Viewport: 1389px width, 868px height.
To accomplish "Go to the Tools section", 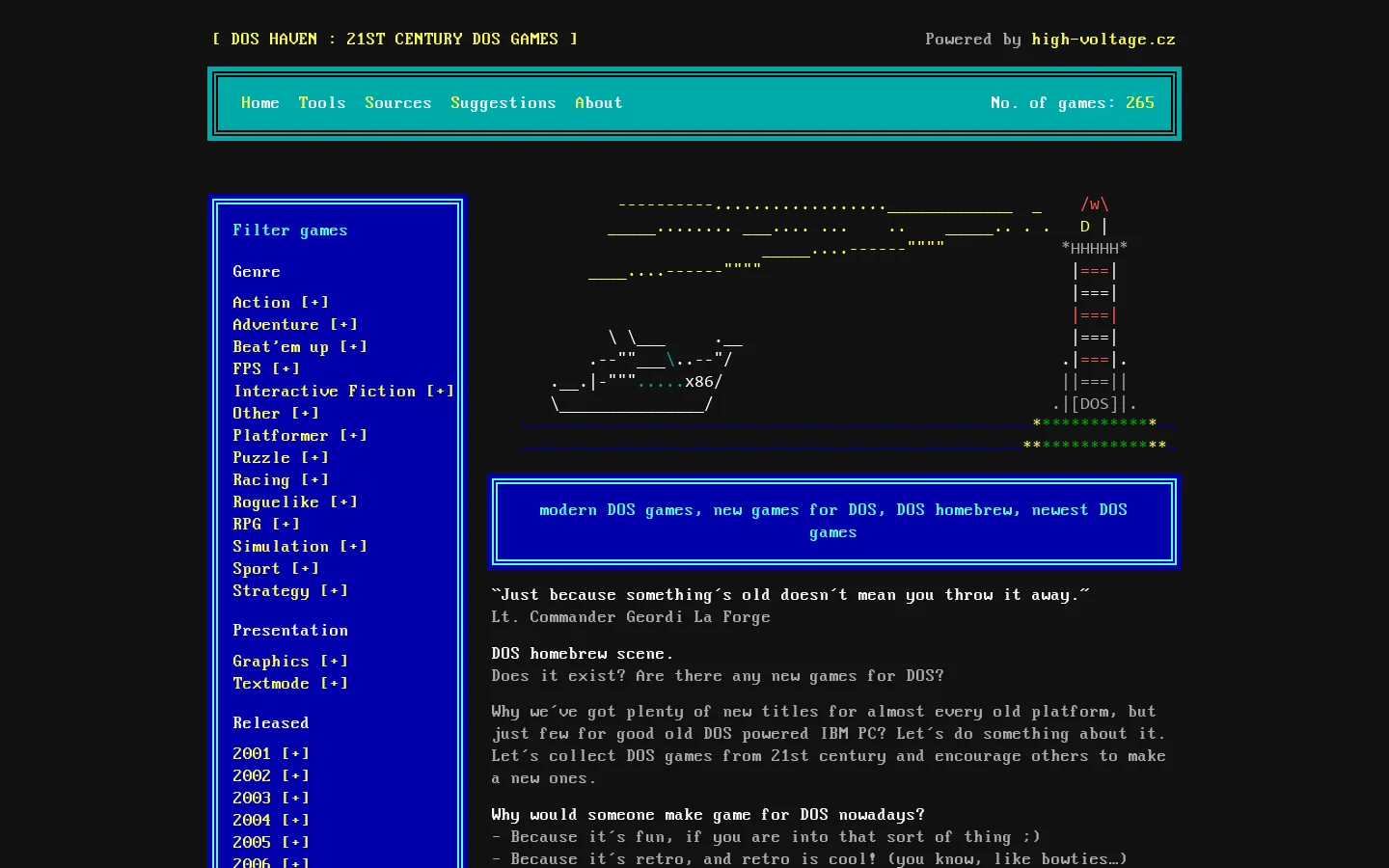I will (321, 103).
